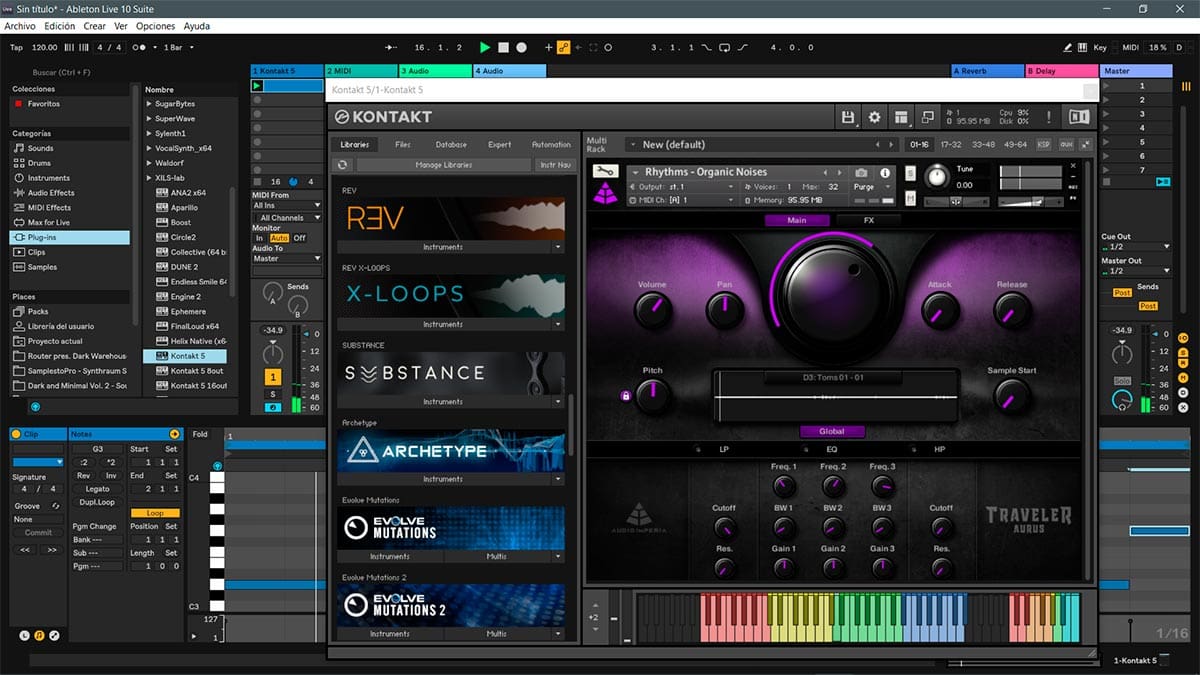The width and height of the screenshot is (1200, 675).
Task: Toggle the pitch lock padlock icon
Action: pyautogui.click(x=626, y=396)
